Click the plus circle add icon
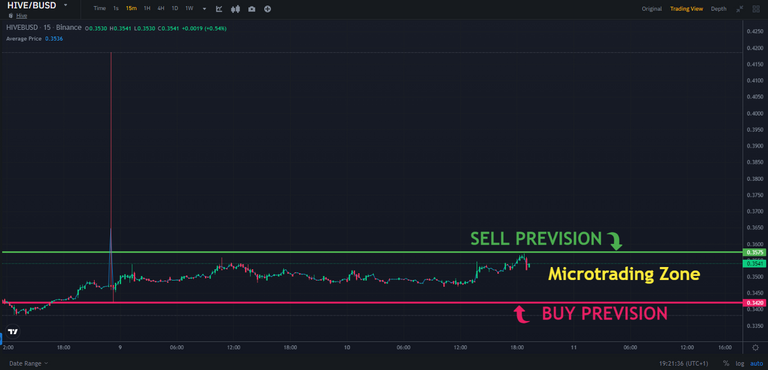The image size is (768, 370). 267,9
